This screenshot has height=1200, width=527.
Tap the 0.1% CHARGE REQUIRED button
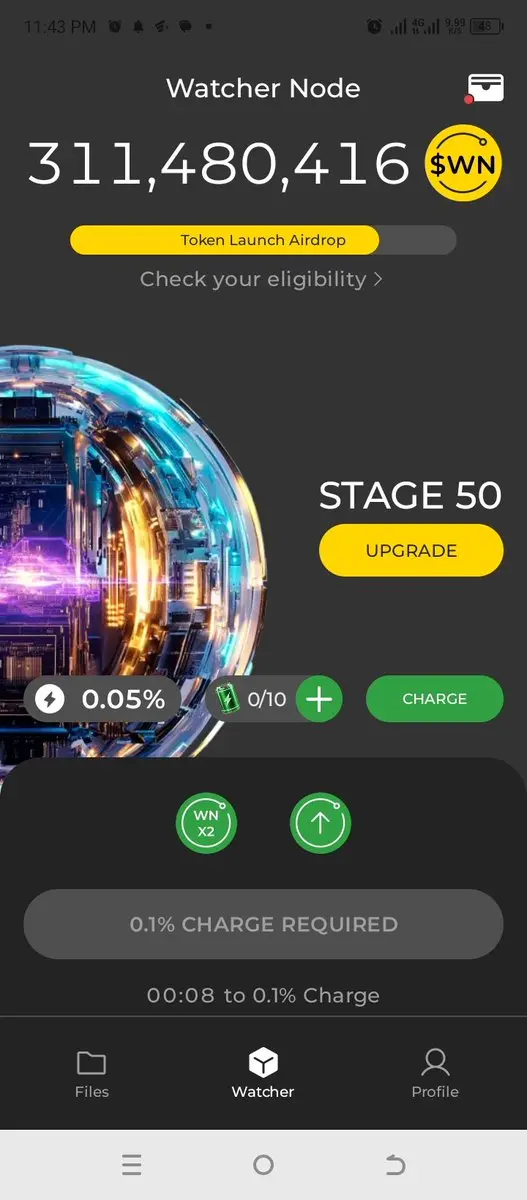click(263, 924)
